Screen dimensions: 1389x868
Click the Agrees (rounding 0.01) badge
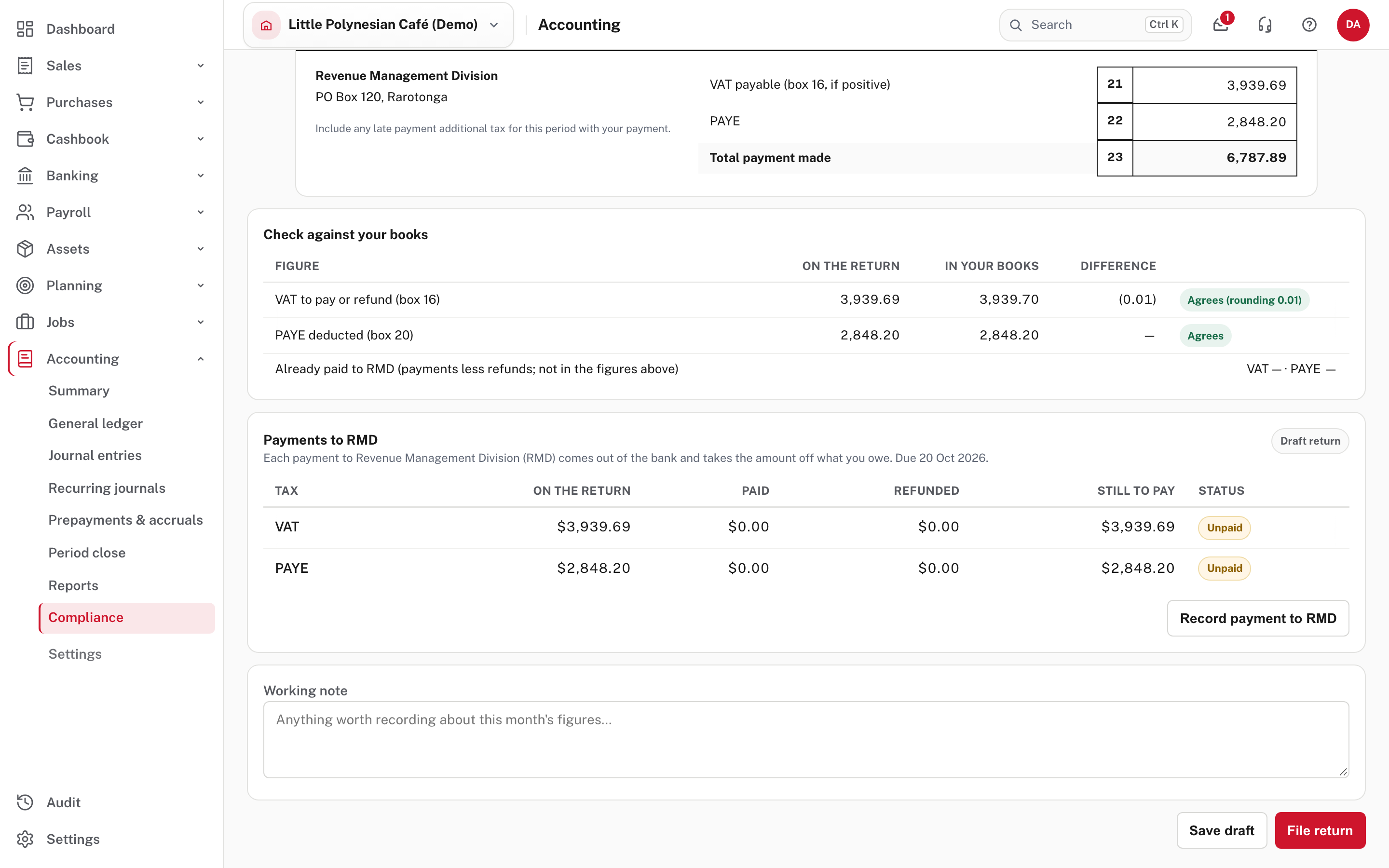tap(1244, 299)
